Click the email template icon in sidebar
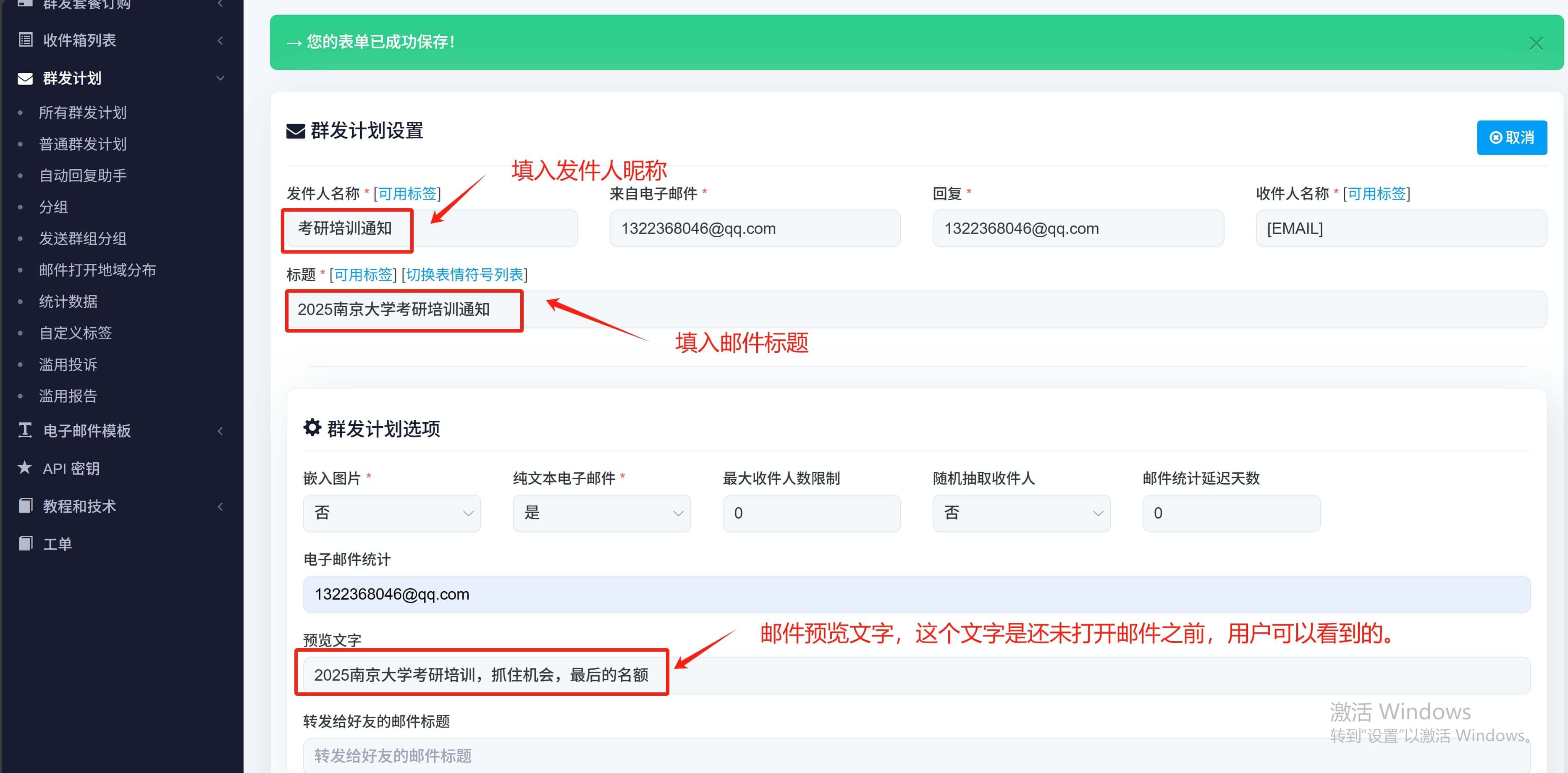 tap(25, 430)
